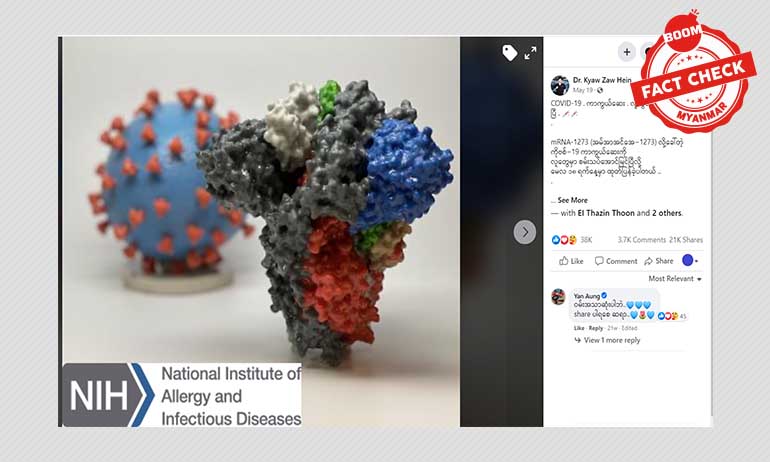Click the spike protein model photo
This screenshot has height=462, width=770.
(261, 231)
